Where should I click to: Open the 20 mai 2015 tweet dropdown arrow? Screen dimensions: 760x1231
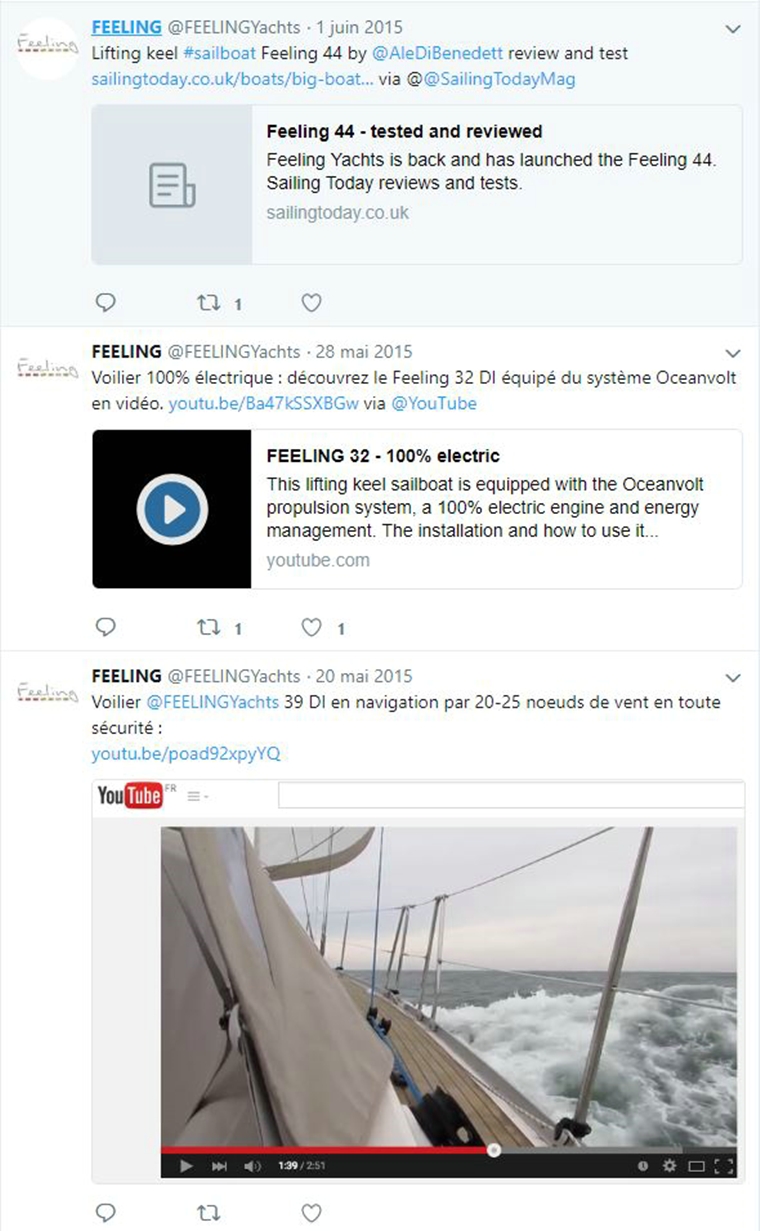(x=733, y=677)
